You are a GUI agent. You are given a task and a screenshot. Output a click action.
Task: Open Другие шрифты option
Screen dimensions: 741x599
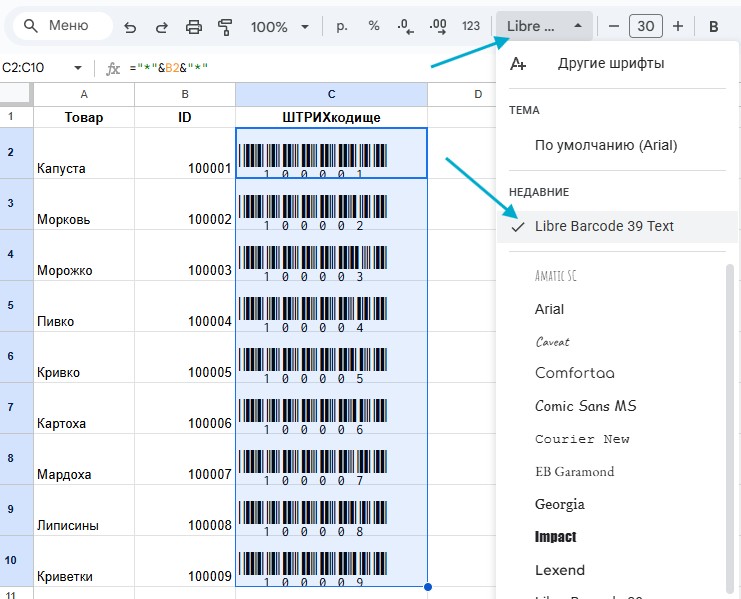coord(611,63)
